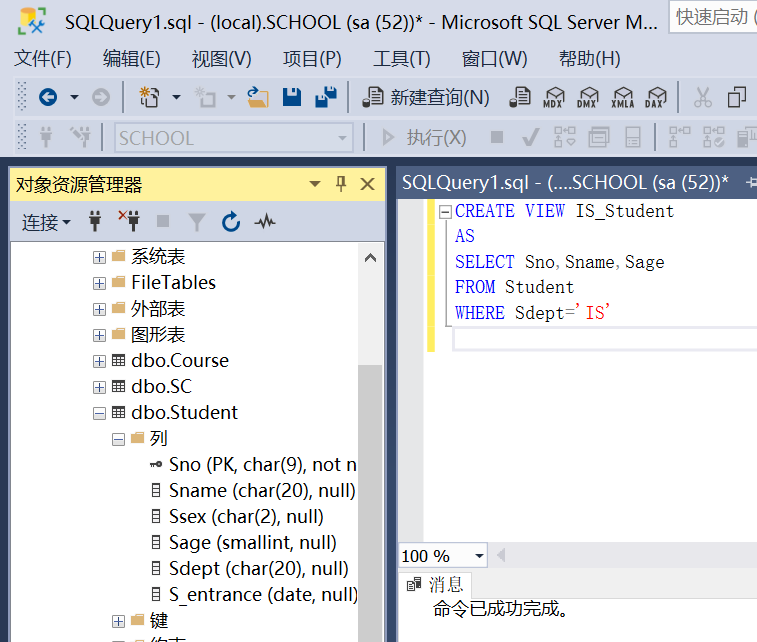Expand the 外部表 folder
Viewport: 757px width, 642px height.
(x=99, y=309)
